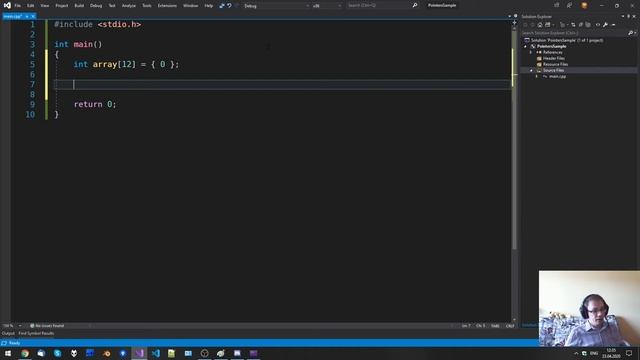This screenshot has height=360, width=640.
Task: Open the Debug configuration dropdown
Action: click(x=276, y=6)
